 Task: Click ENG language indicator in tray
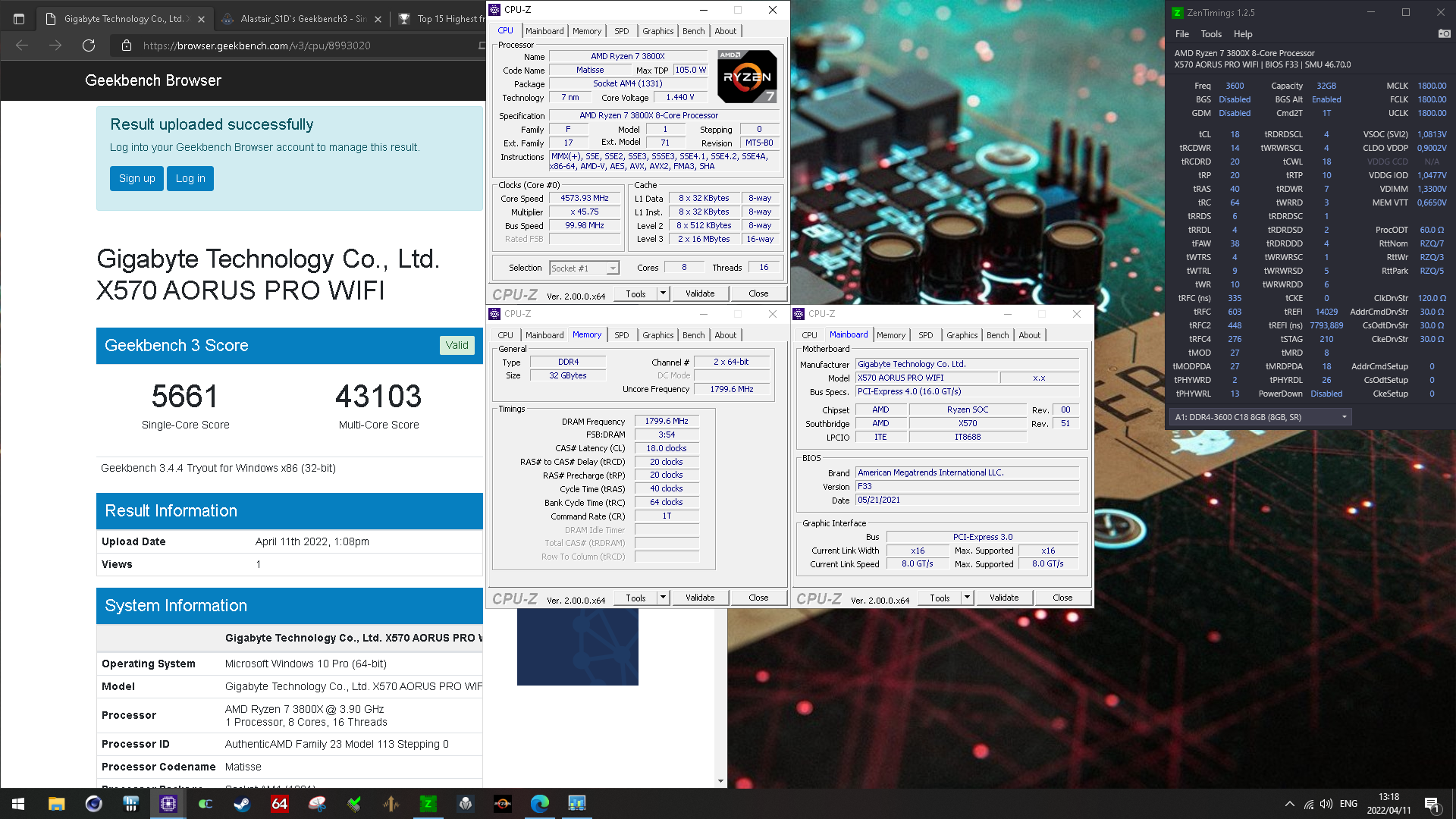(1348, 804)
